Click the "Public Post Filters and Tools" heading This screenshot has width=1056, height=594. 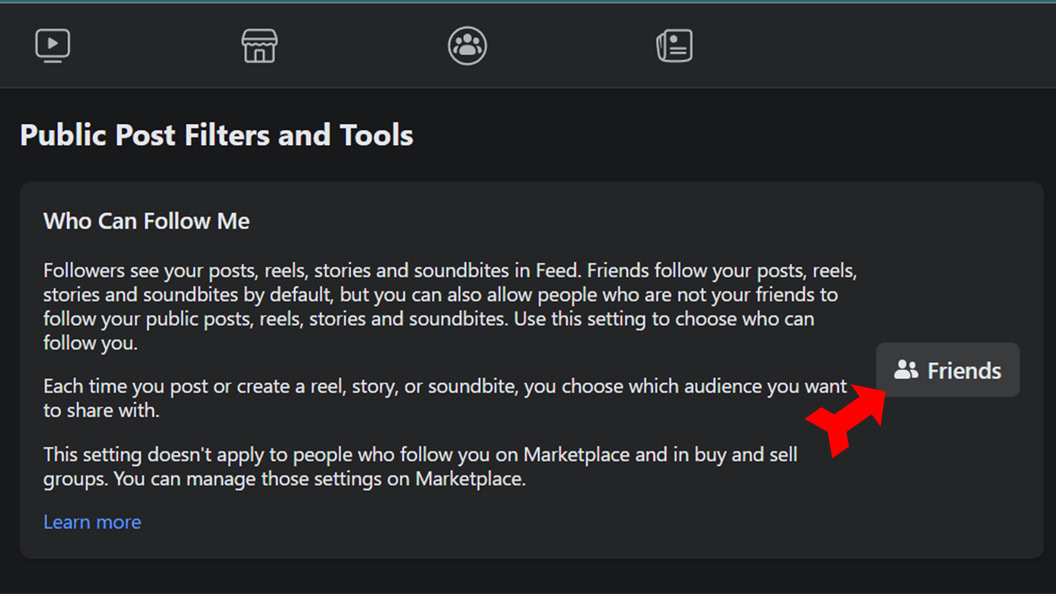[x=217, y=135]
